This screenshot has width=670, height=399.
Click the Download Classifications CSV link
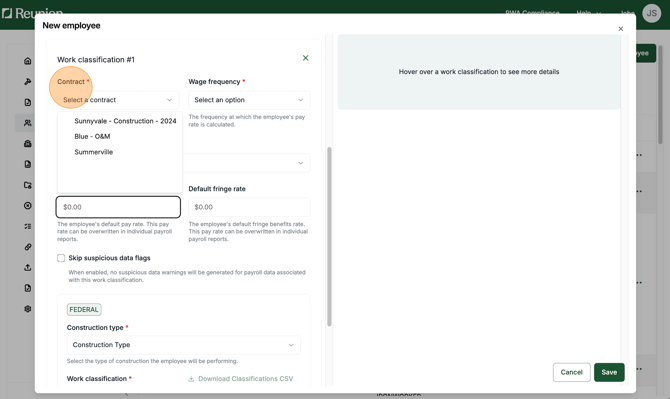246,379
